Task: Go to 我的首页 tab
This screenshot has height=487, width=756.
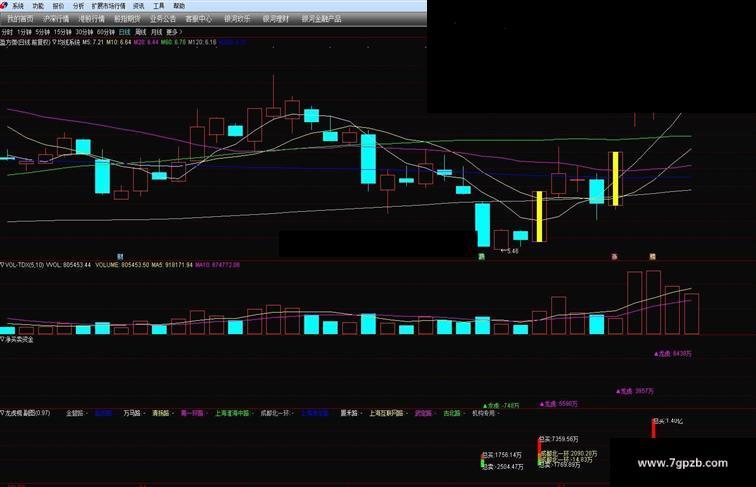Action: tap(20, 19)
